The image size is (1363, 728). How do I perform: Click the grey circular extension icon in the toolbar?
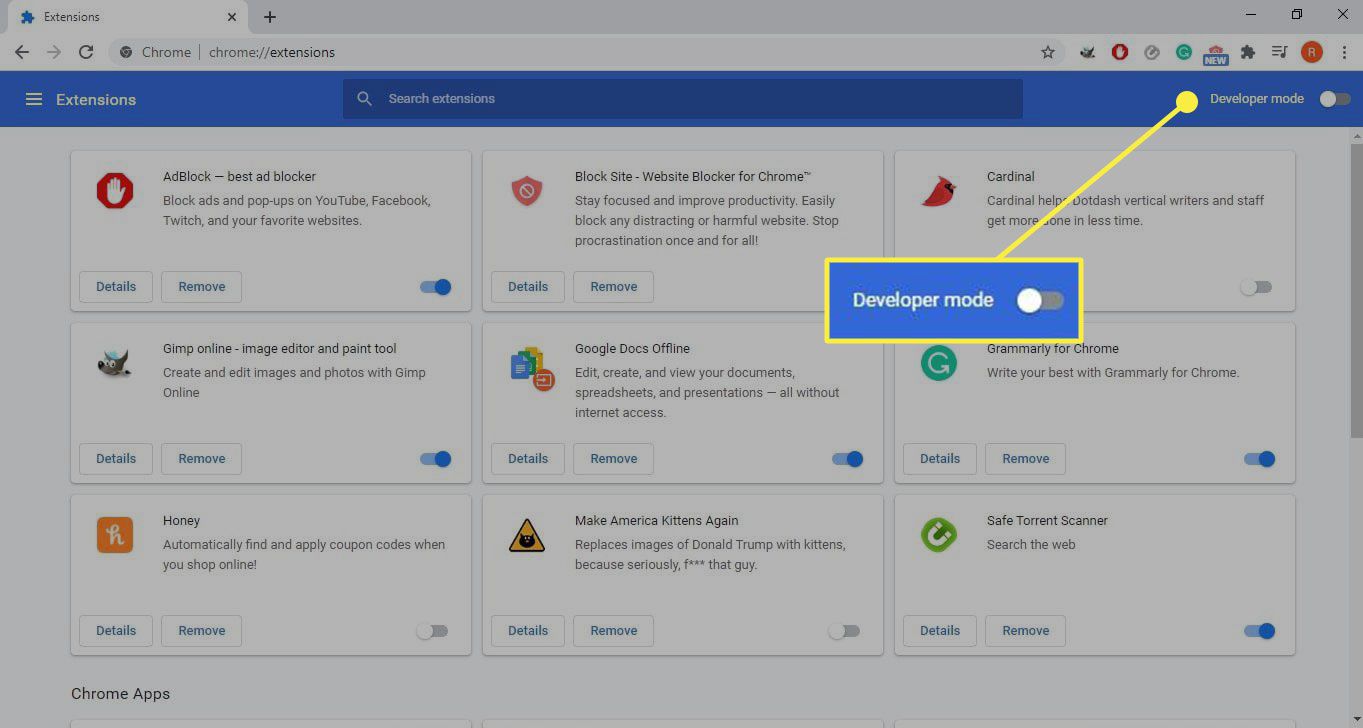pyautogui.click(x=1152, y=52)
